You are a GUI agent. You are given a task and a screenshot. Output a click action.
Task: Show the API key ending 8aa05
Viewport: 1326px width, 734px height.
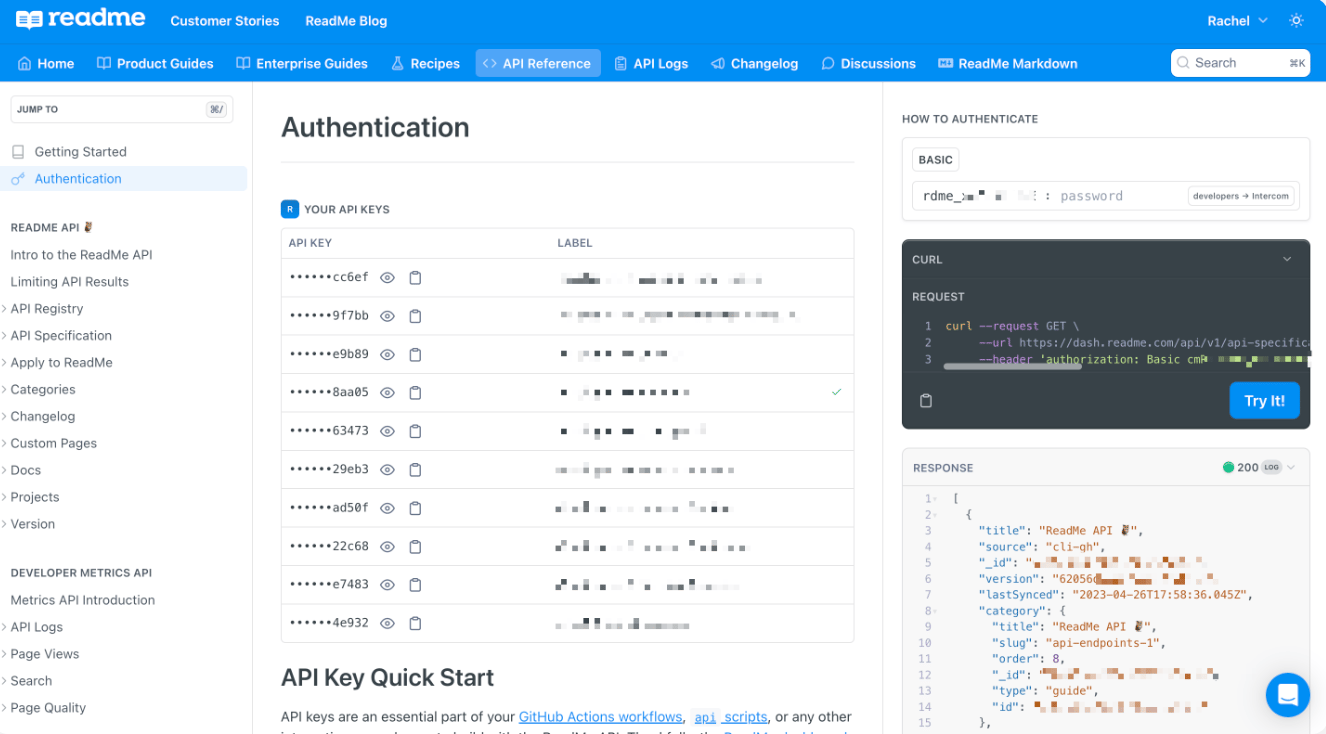tap(387, 393)
